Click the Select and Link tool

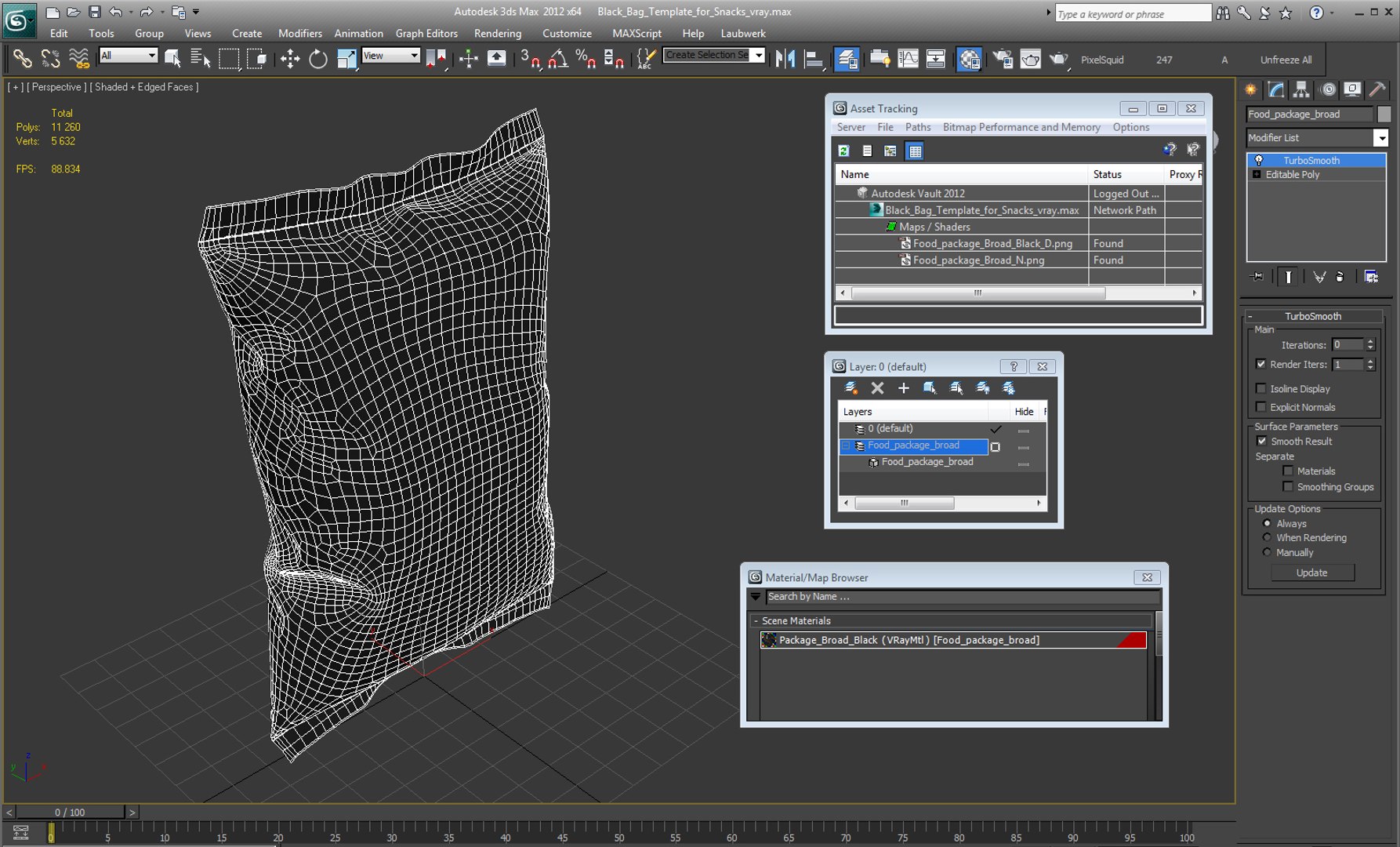click(22, 60)
